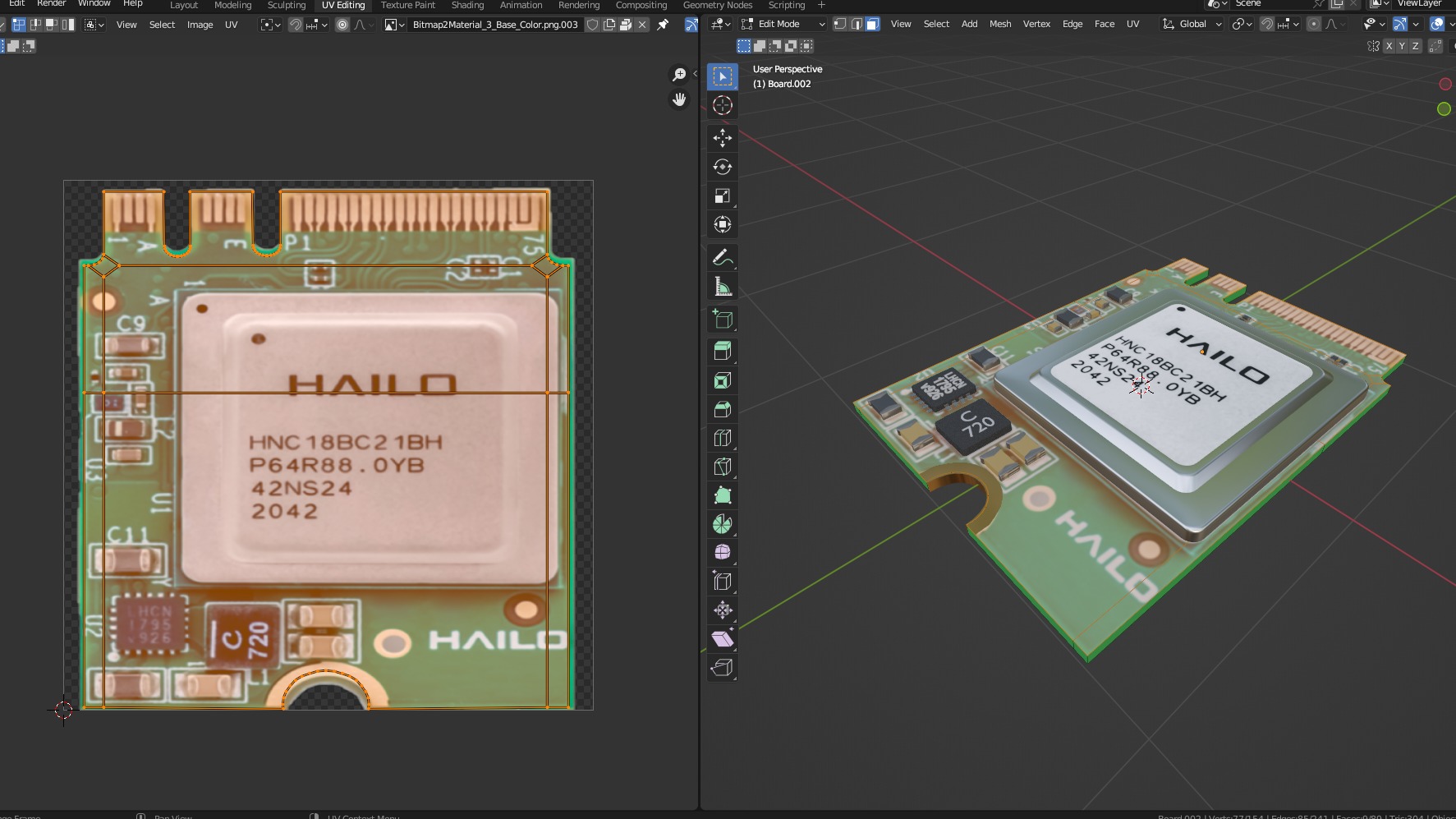The height and width of the screenshot is (819, 1456).
Task: Click the pan hand icon in UV editor
Action: pyautogui.click(x=679, y=100)
